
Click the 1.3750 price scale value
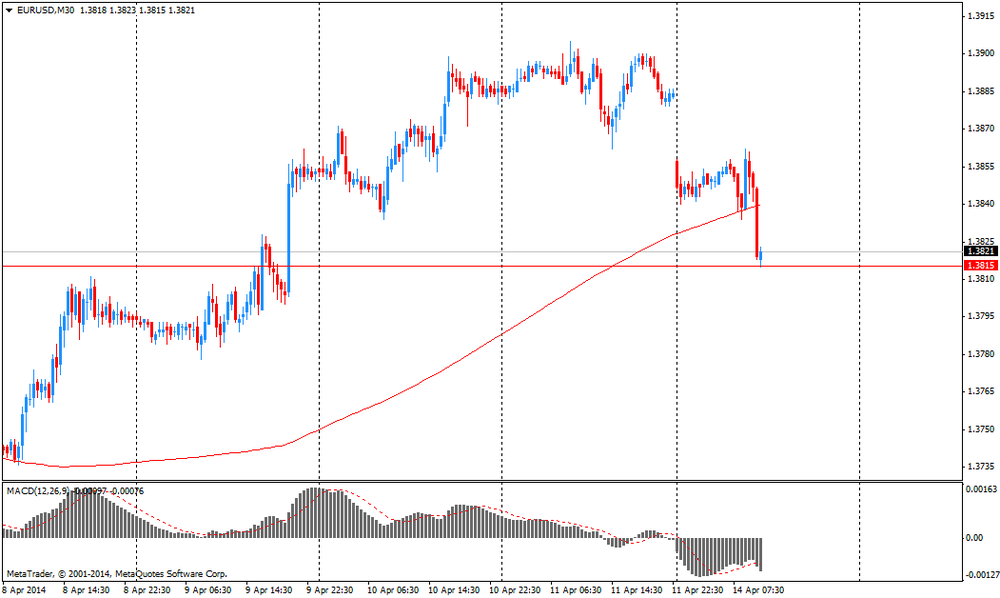coord(981,429)
